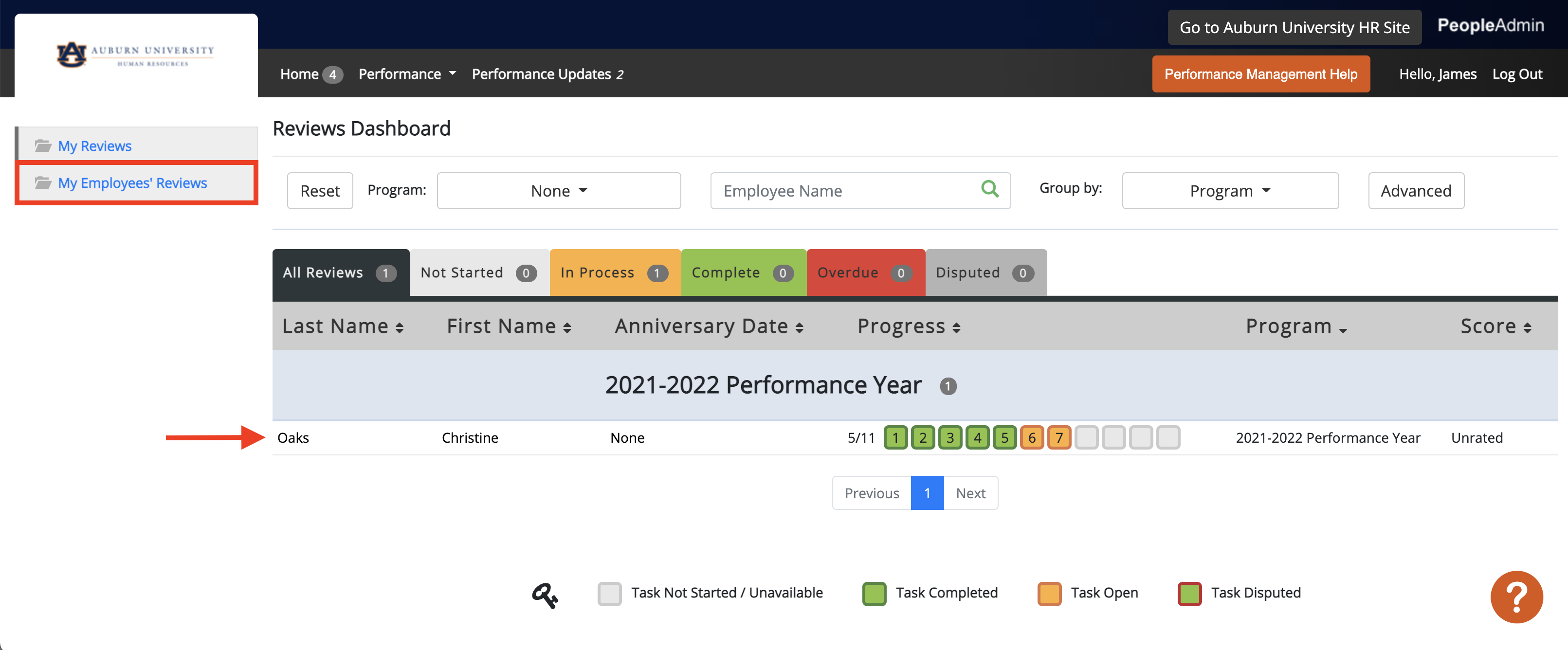Click the Task Disputed red-bordered legend swatch
Image resolution: width=1568 pixels, height=650 pixels.
pos(1189,594)
